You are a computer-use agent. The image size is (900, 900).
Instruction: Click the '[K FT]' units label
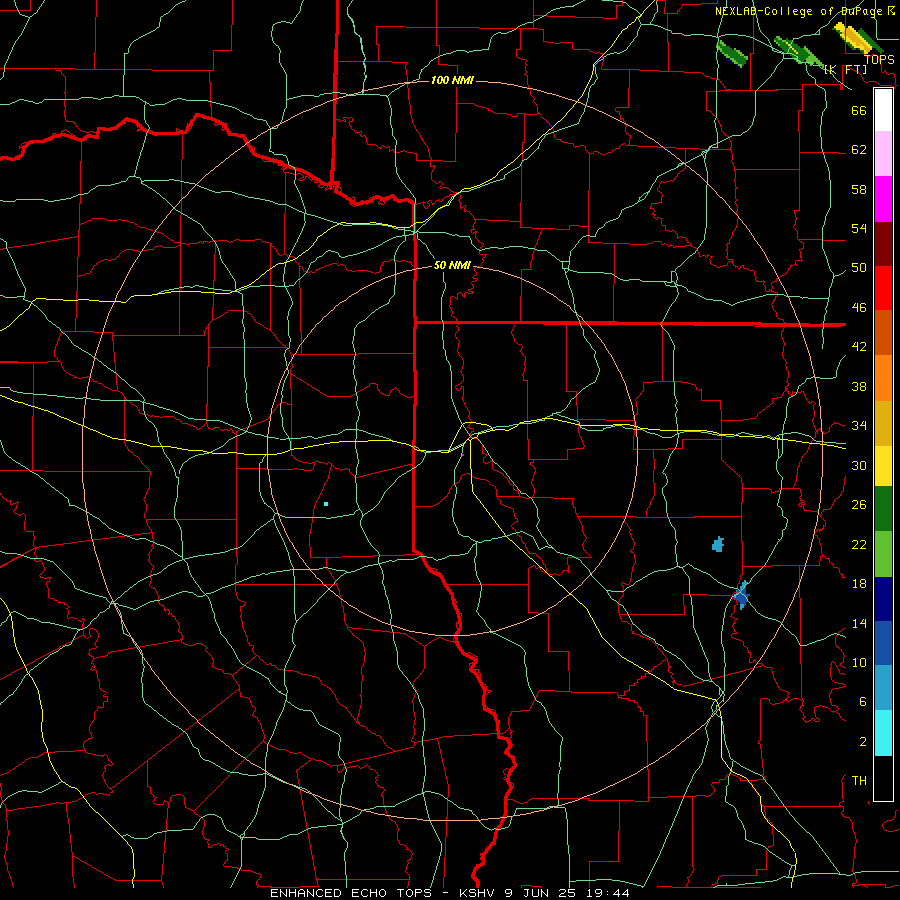pos(845,69)
